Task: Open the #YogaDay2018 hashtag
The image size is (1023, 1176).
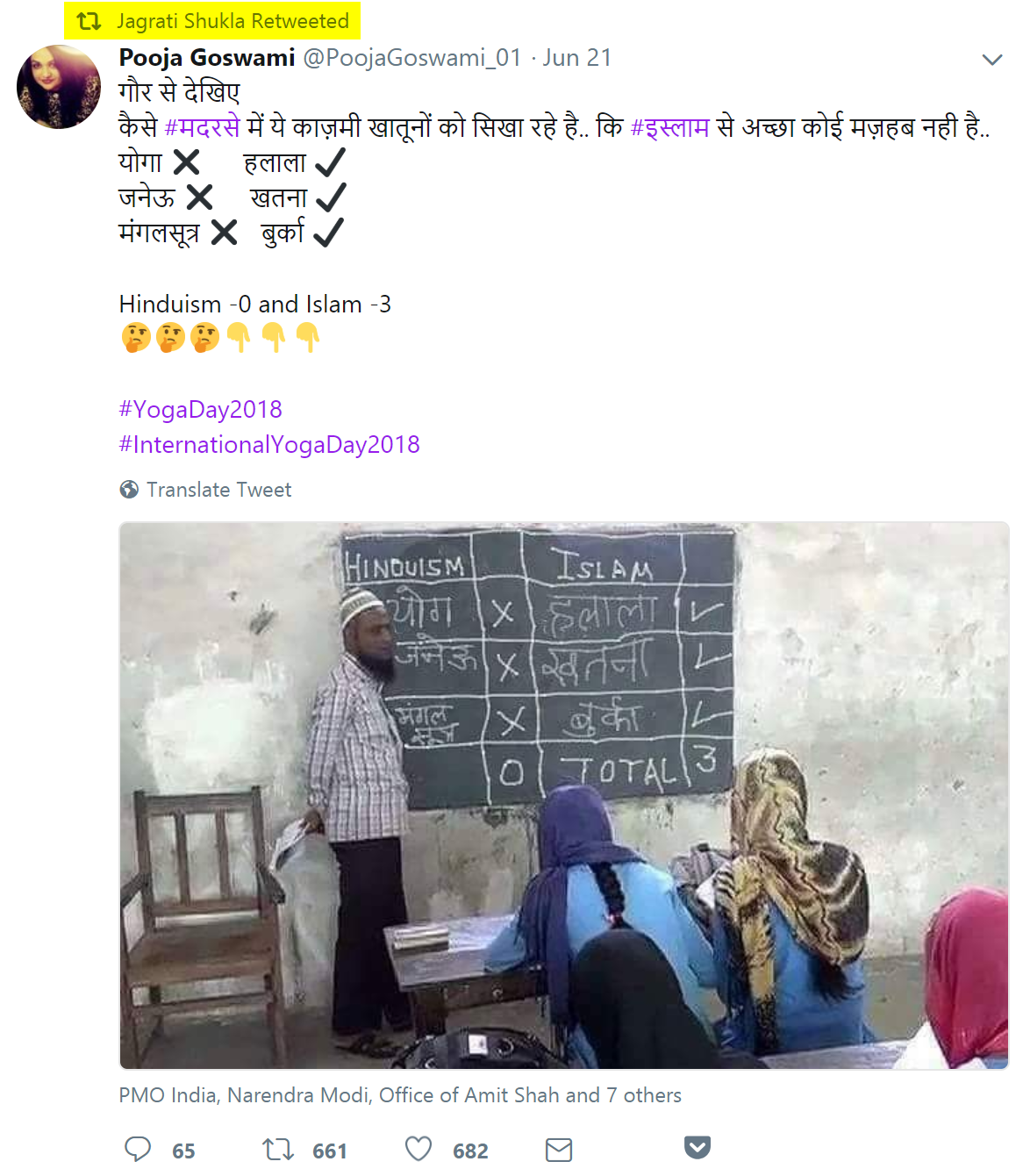Action: coord(201,410)
